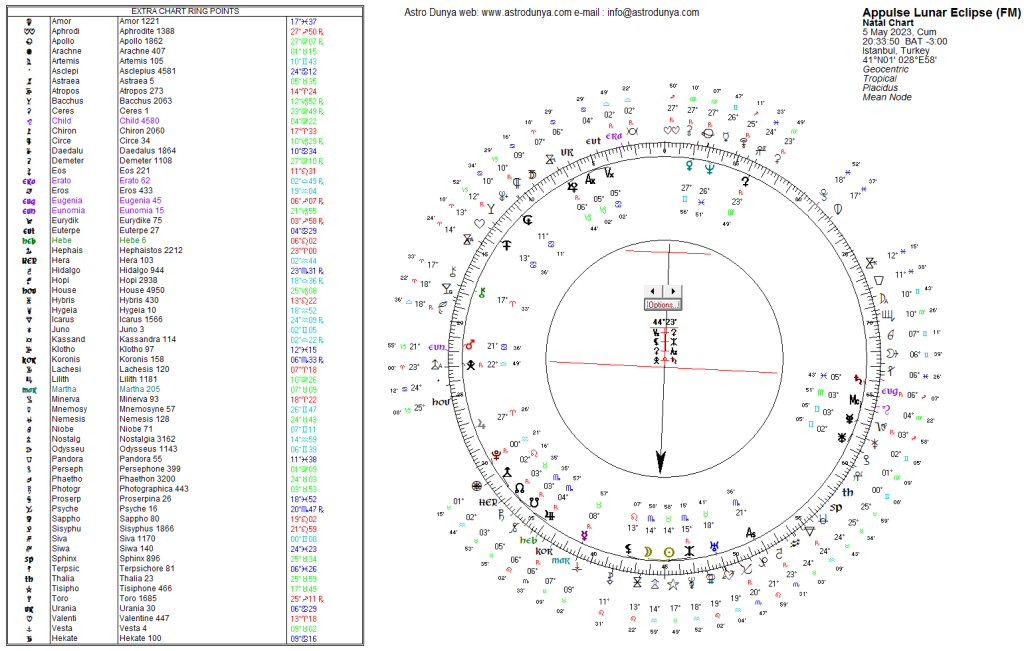Click the left arrow button in chart center
The width and height of the screenshot is (1024, 651).
coord(653,292)
